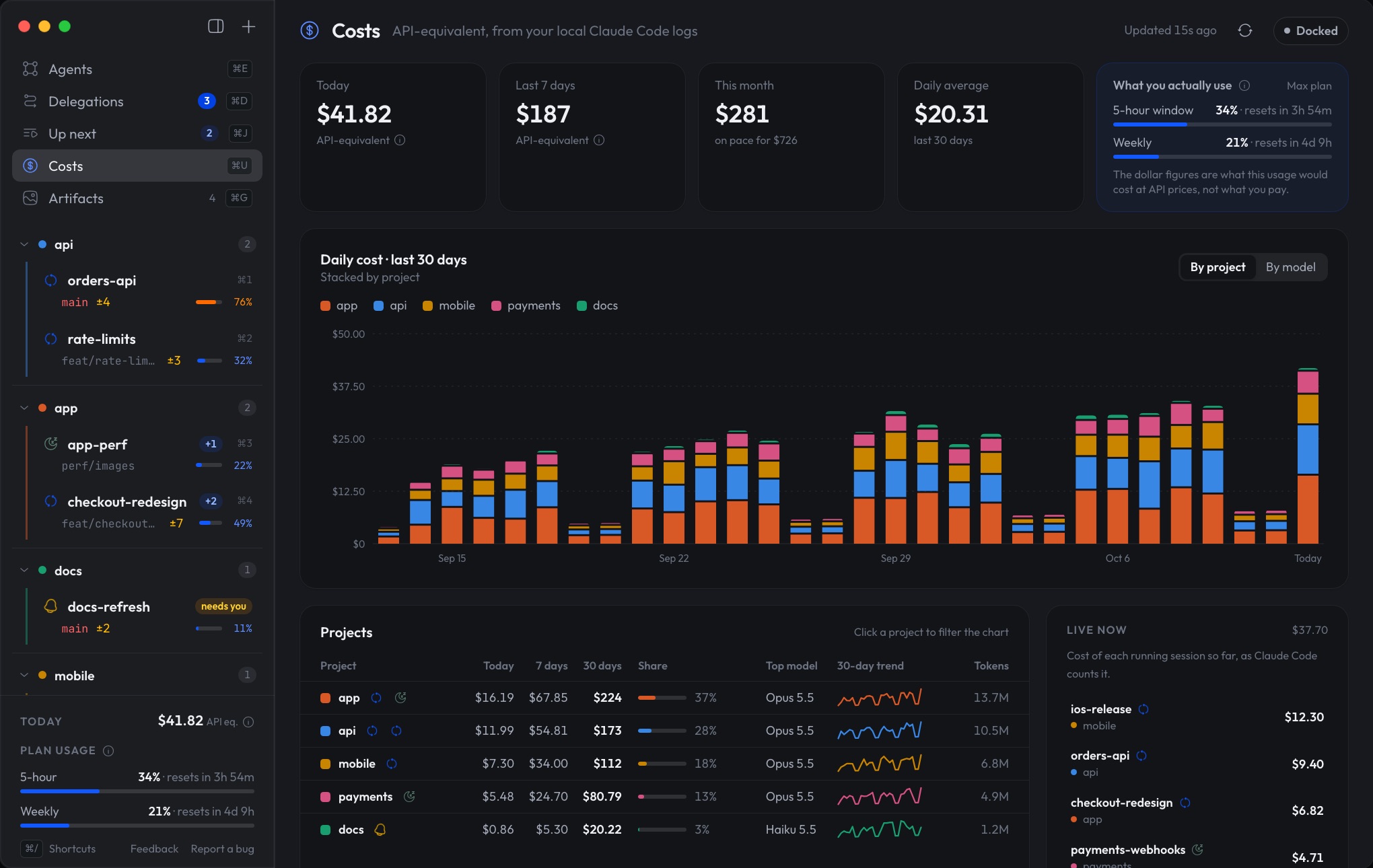Collapse the docs group chevron

[x=24, y=570]
